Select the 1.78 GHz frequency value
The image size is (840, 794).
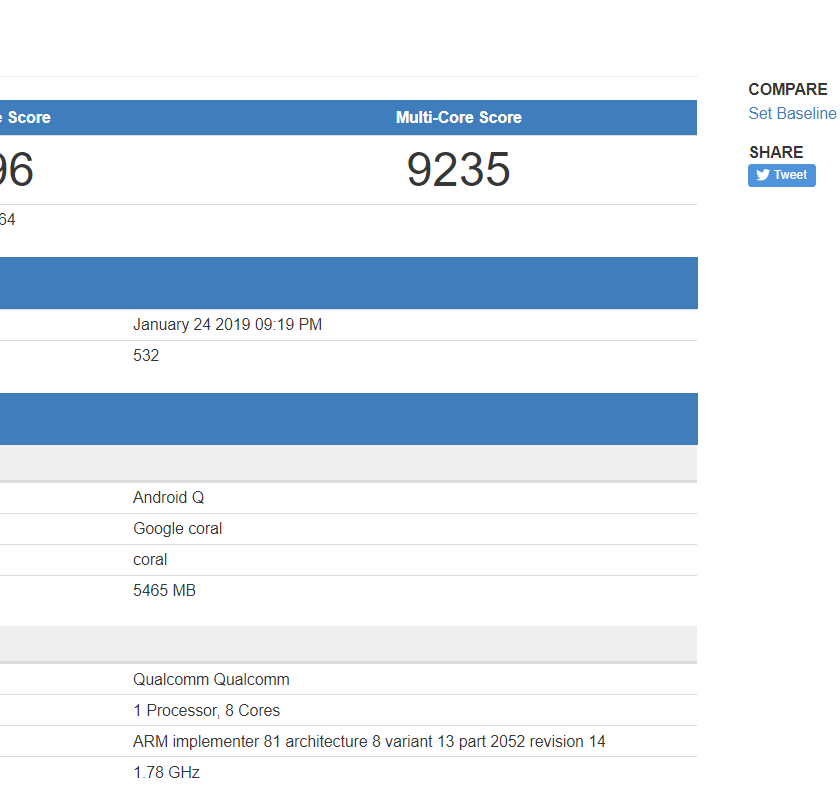(x=166, y=773)
